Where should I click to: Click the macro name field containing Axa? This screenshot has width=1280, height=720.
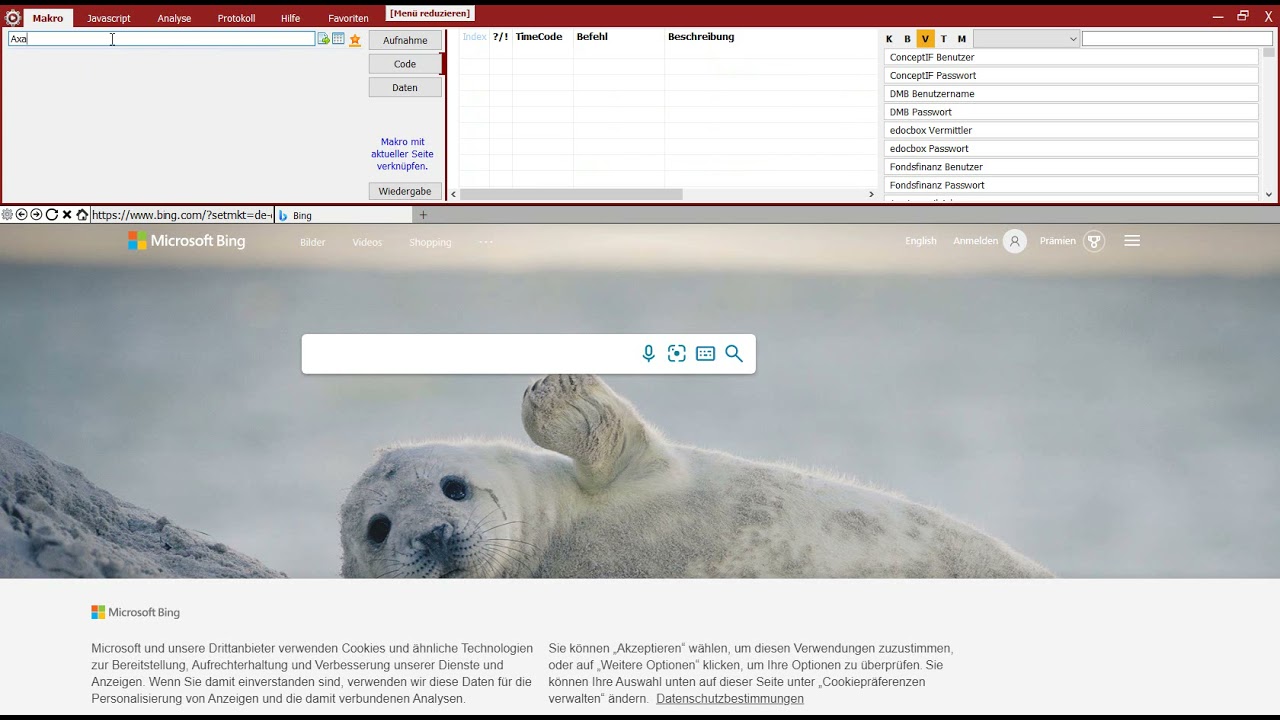point(161,39)
